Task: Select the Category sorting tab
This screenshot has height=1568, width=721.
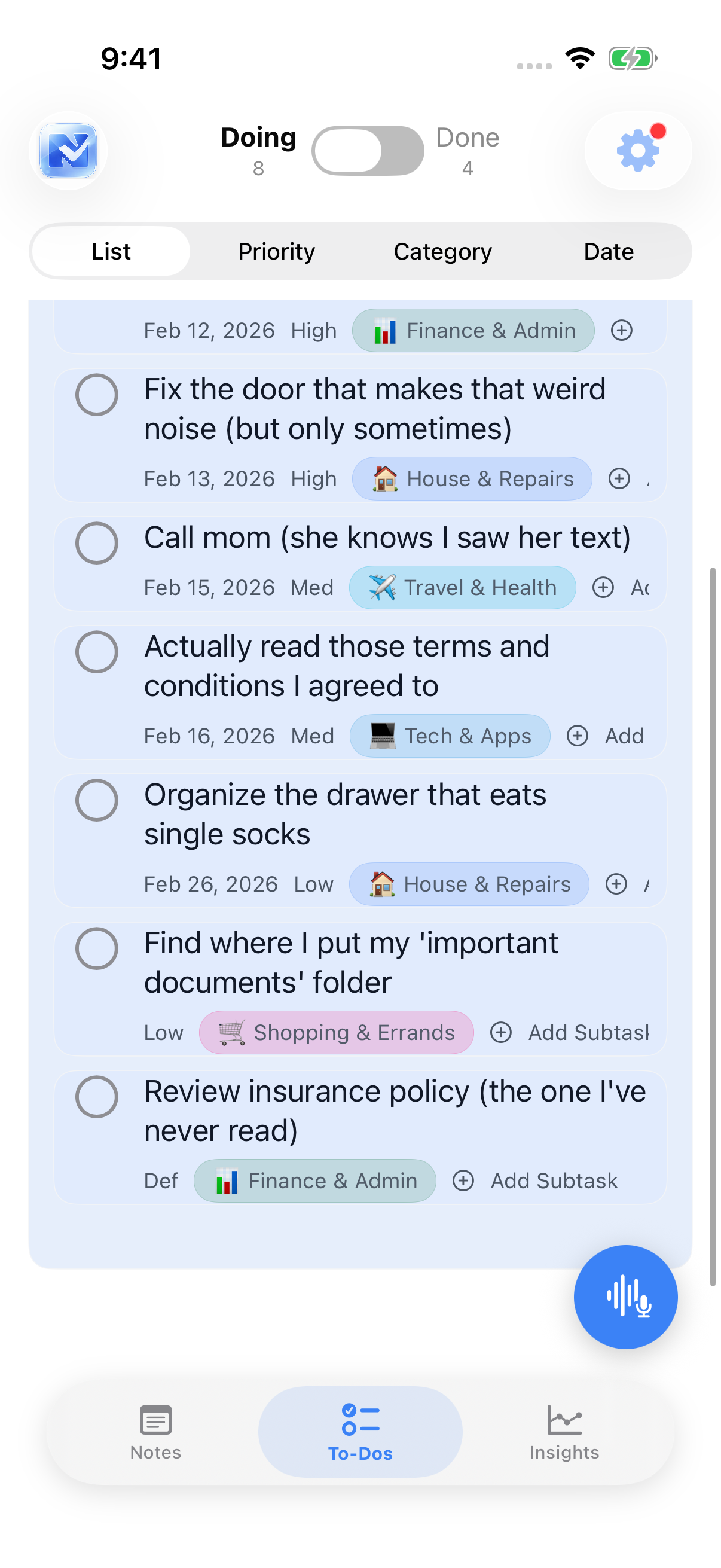Action: pos(442,251)
